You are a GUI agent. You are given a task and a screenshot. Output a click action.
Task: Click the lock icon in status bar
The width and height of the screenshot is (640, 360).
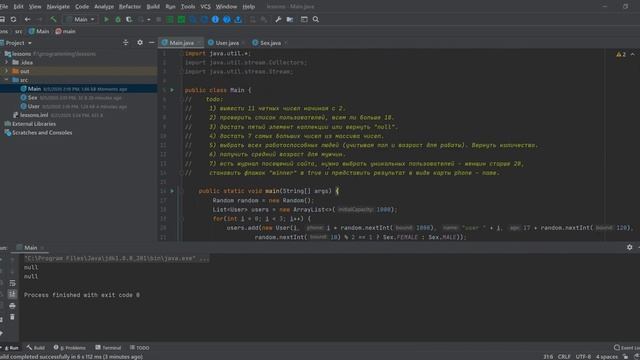[625, 357]
